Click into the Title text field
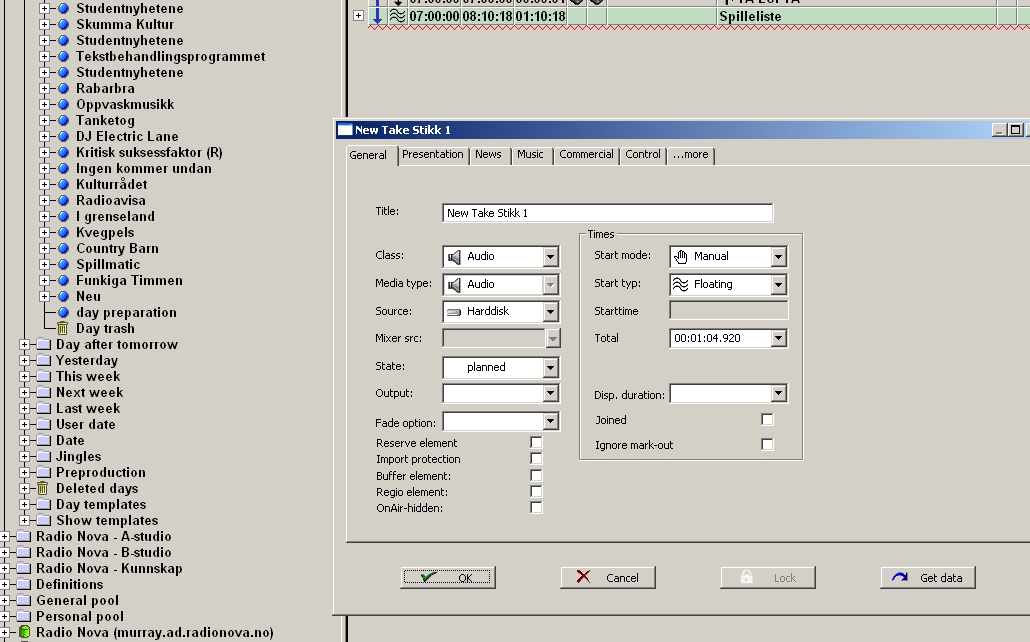The width and height of the screenshot is (1030, 642). click(x=607, y=213)
